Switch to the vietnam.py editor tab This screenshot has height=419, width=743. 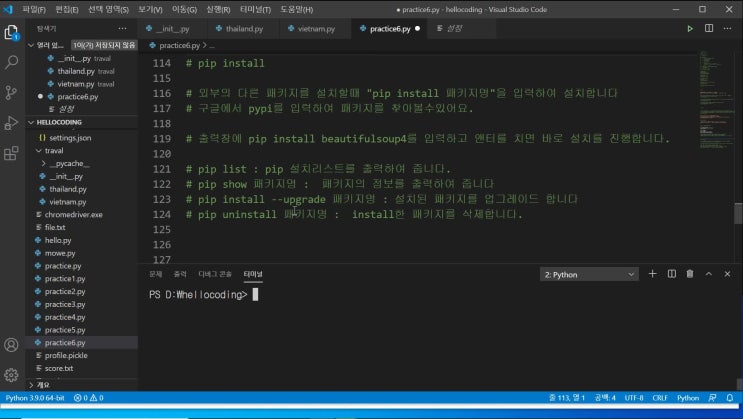click(x=316, y=28)
